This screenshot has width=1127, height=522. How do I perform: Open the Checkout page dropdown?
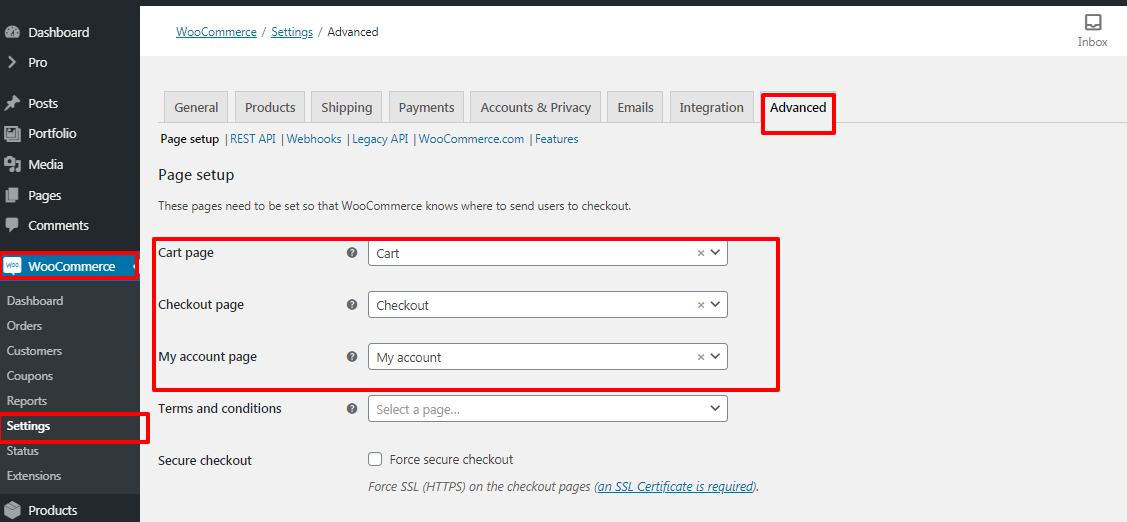(x=548, y=305)
